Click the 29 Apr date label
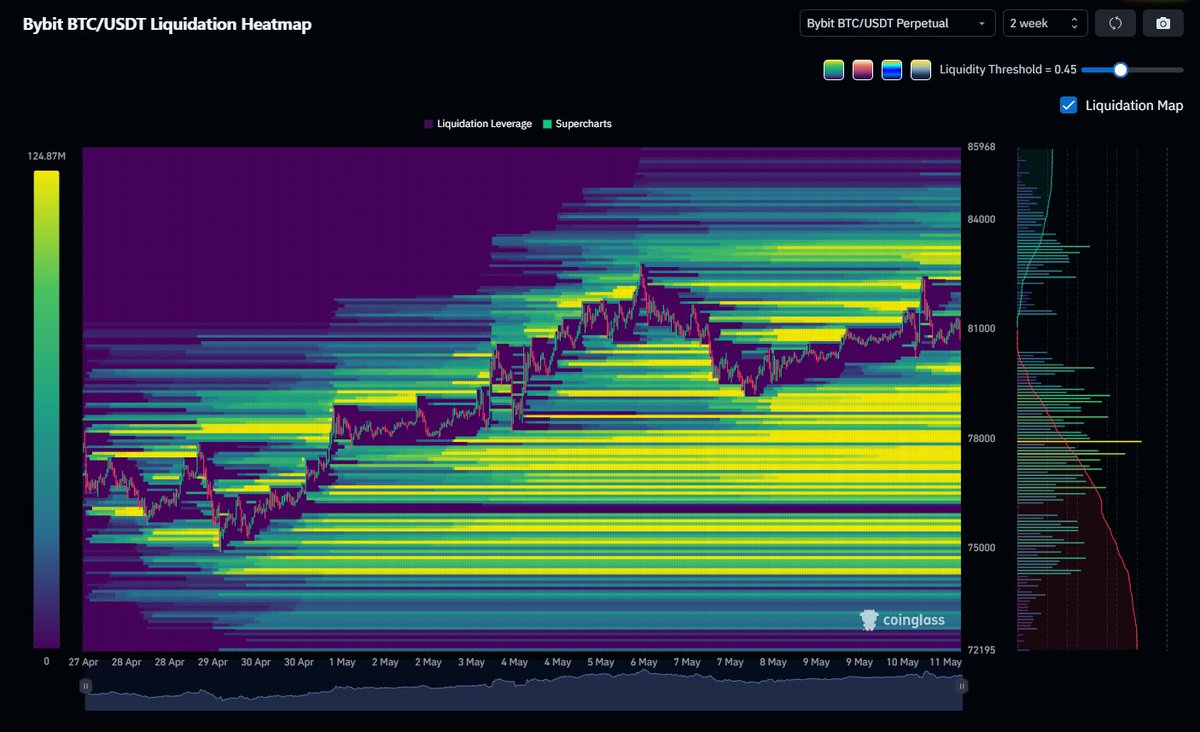Image resolution: width=1200 pixels, height=732 pixels. pyautogui.click(x=214, y=662)
